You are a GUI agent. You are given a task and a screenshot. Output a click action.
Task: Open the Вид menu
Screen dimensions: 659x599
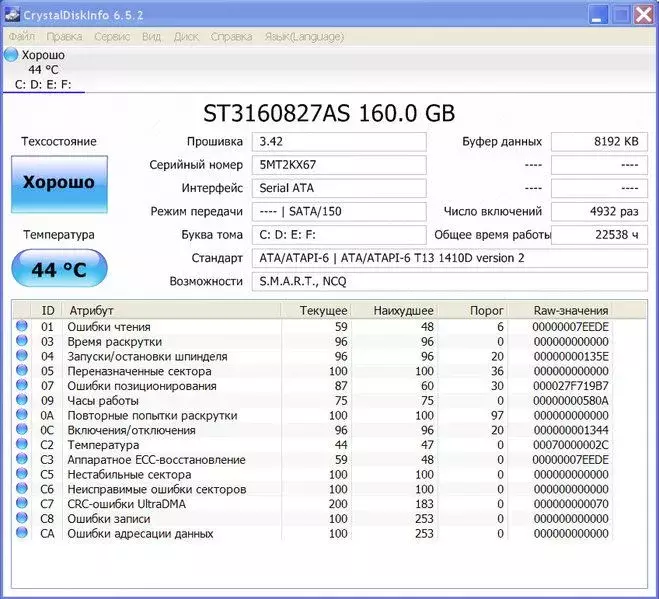[x=151, y=37]
